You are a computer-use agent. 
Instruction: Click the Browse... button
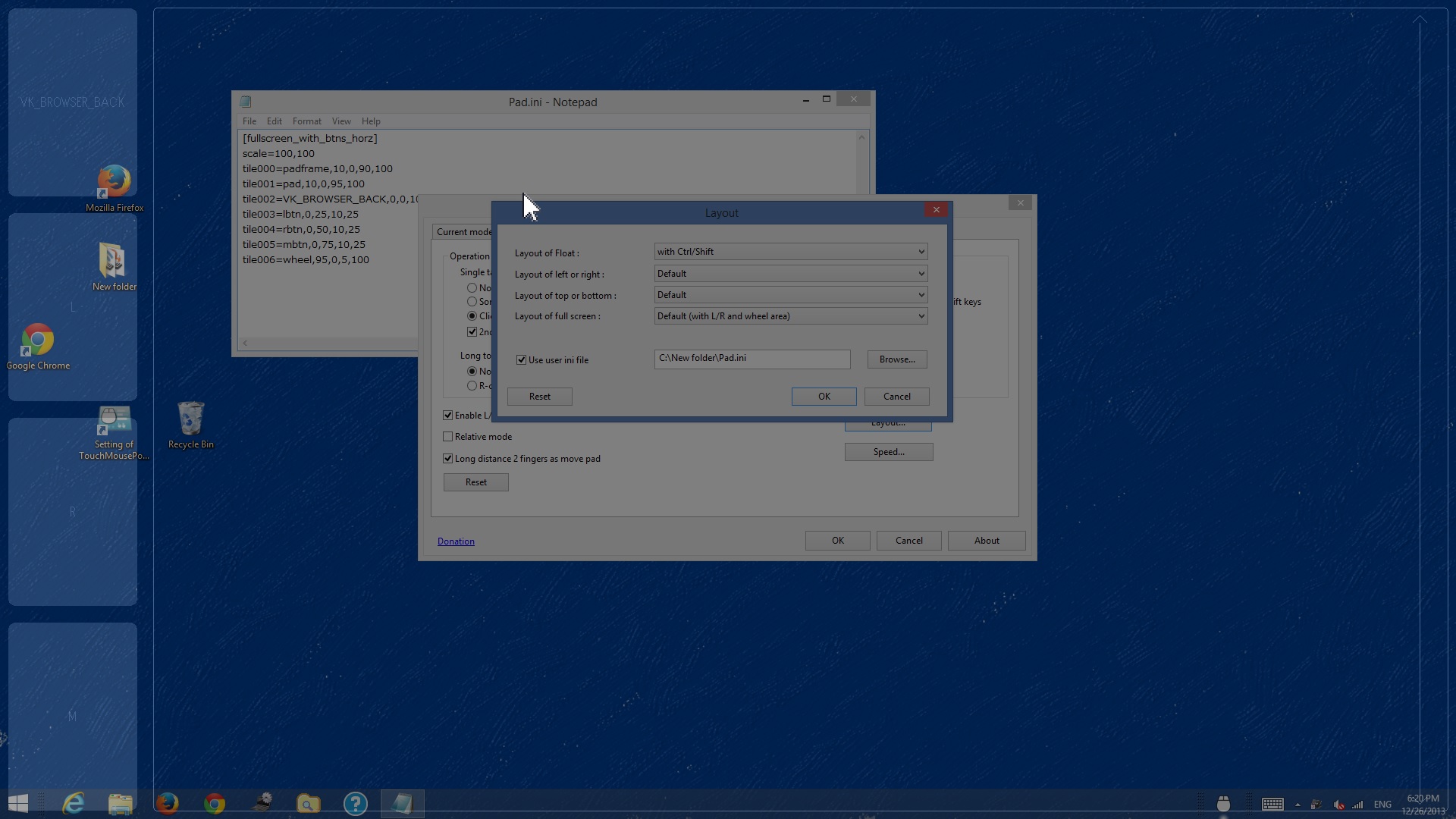pos(897,359)
